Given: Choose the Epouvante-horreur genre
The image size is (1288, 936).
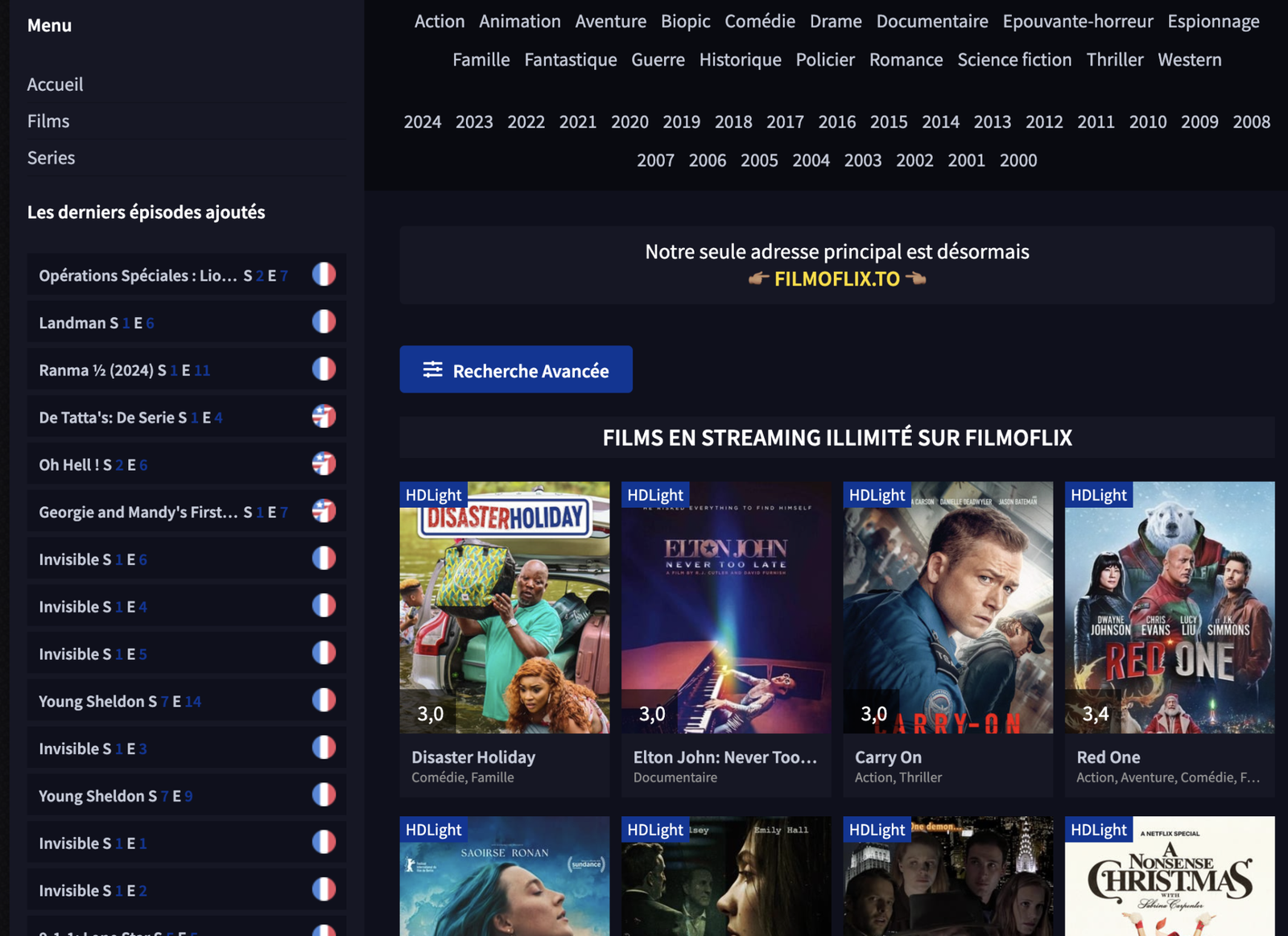Looking at the screenshot, I should pos(1078,22).
